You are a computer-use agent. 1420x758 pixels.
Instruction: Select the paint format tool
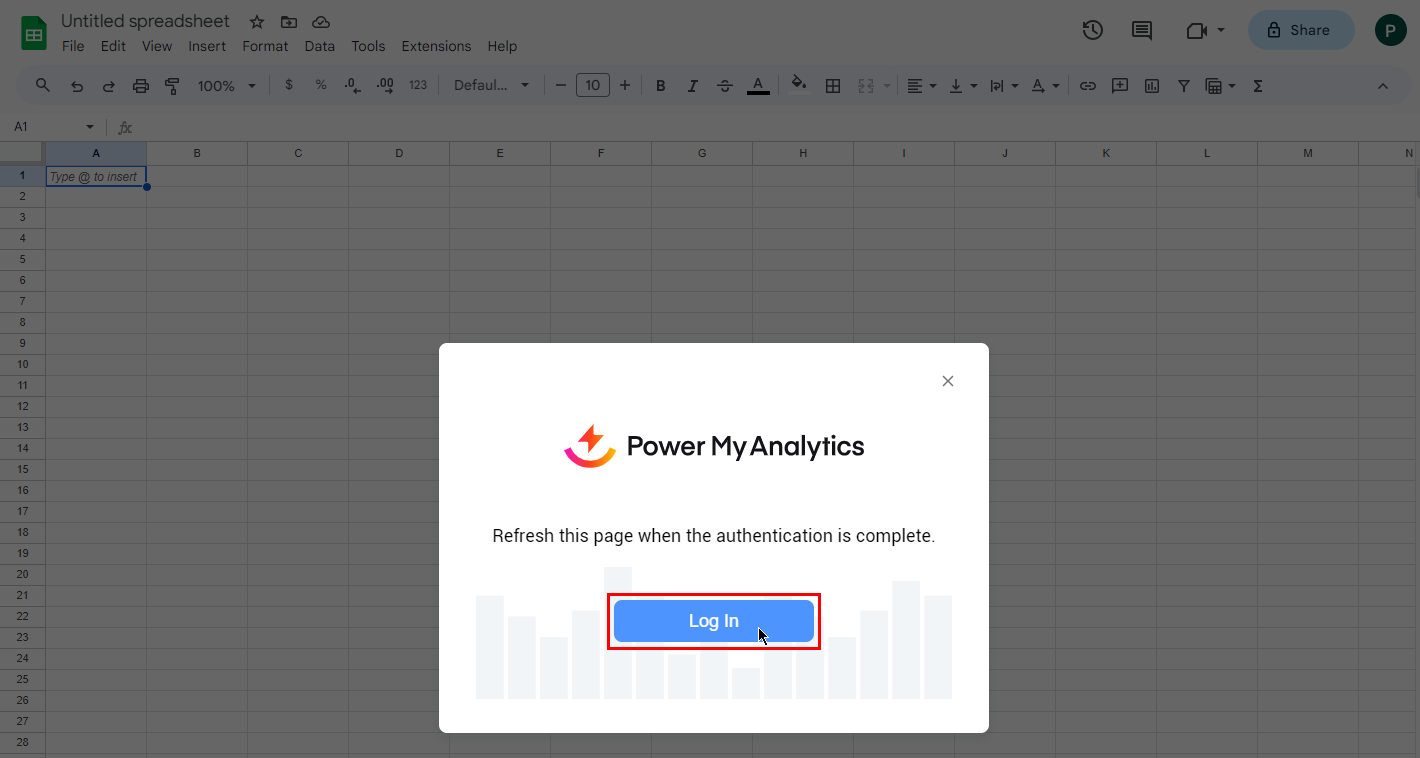(x=172, y=86)
